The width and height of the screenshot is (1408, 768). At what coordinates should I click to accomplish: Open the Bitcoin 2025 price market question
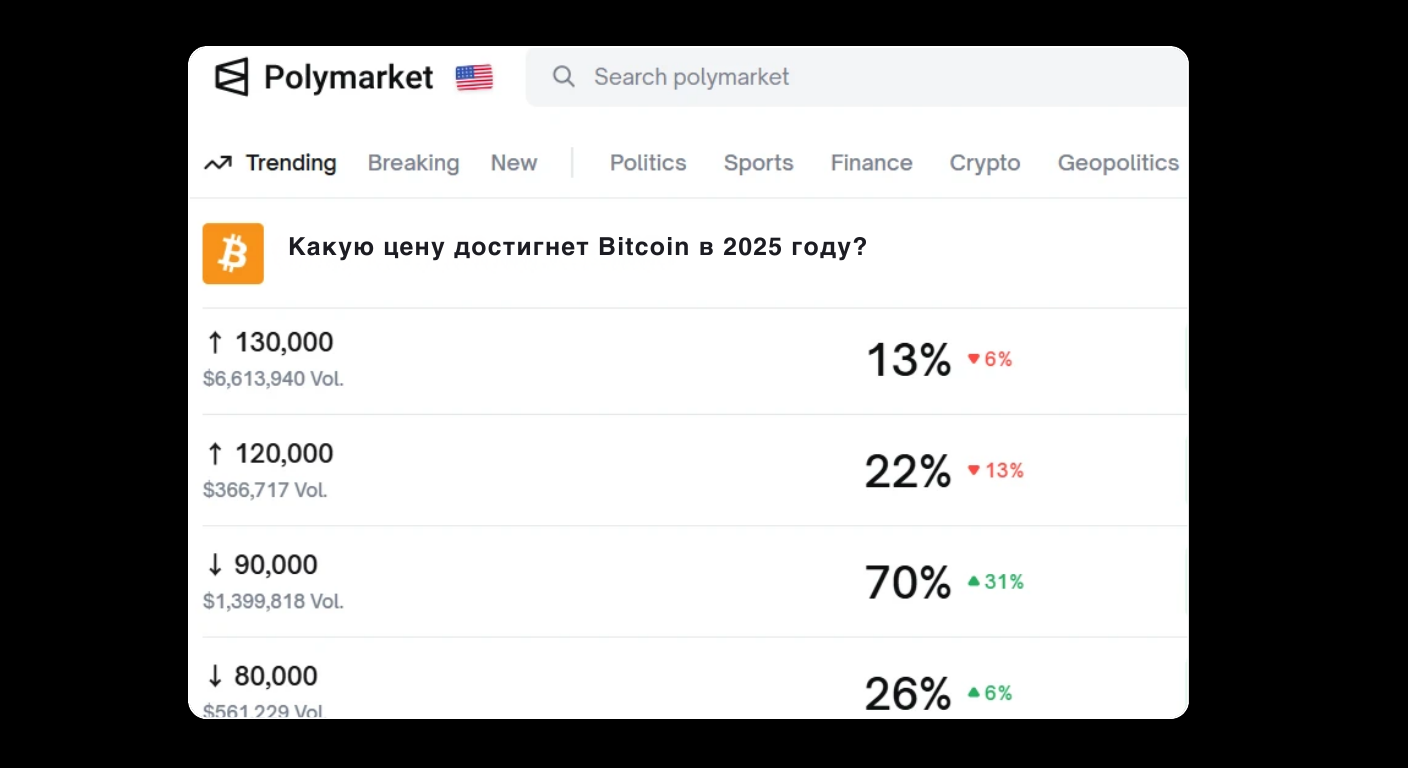pyautogui.click(x=577, y=246)
